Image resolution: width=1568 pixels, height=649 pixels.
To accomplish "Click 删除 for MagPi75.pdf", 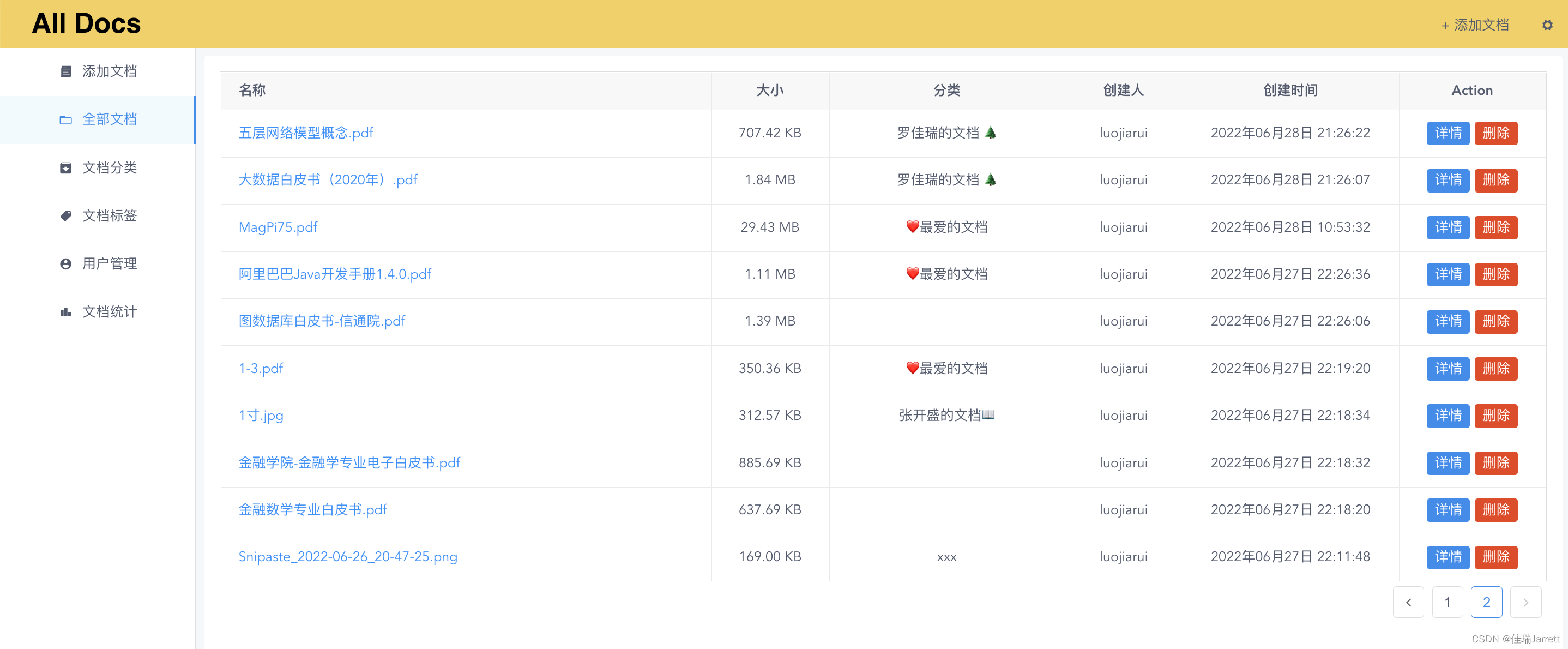I will [1495, 227].
